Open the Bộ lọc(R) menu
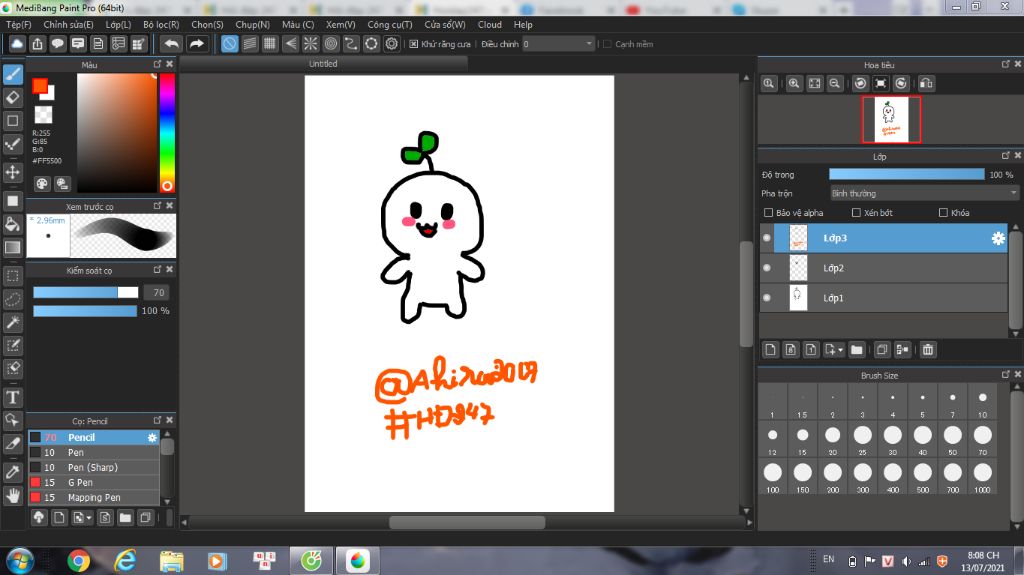The height and width of the screenshot is (575, 1024). (x=161, y=25)
